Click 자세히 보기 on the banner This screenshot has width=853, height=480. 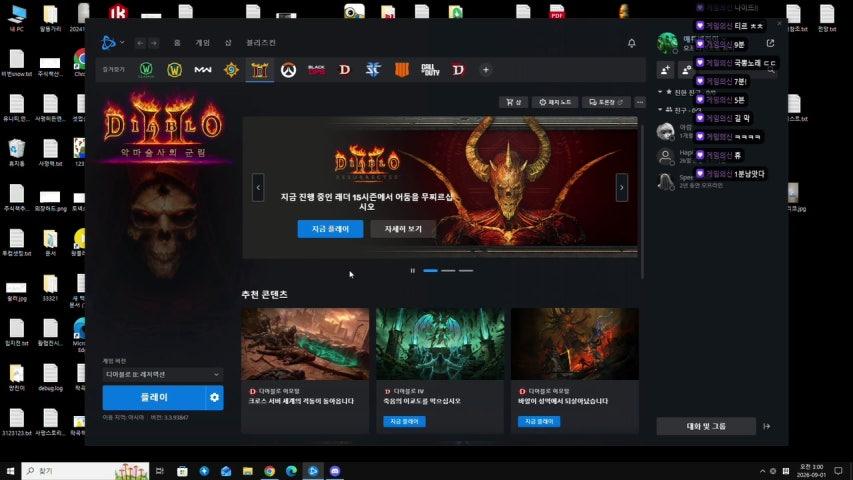403,229
